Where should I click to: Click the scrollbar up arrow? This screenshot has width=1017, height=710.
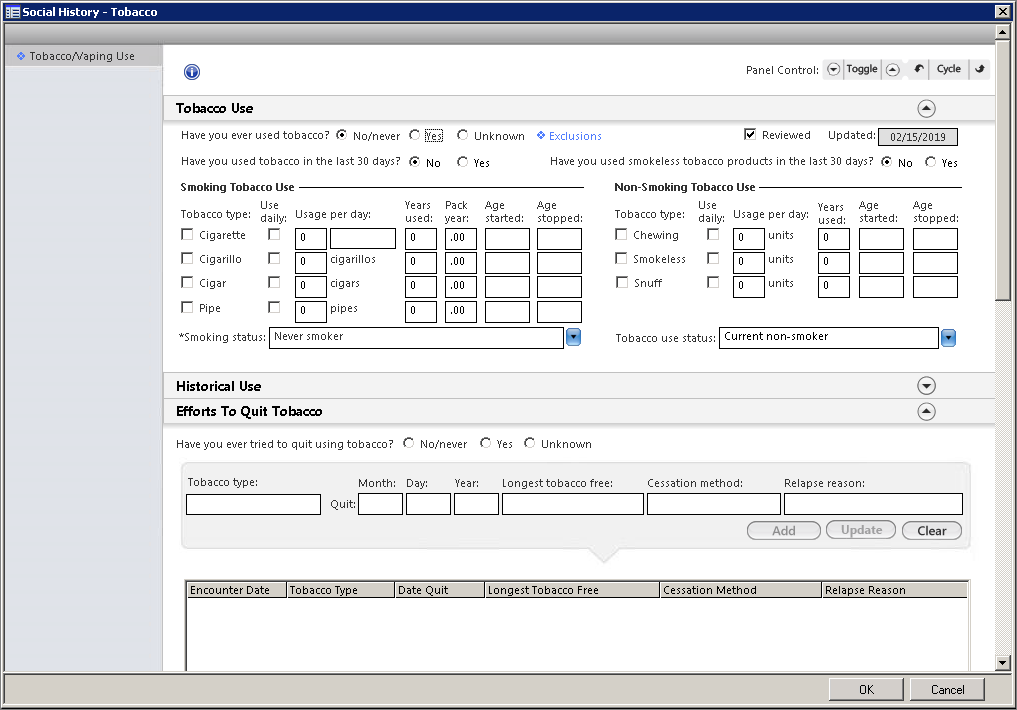(x=1003, y=32)
